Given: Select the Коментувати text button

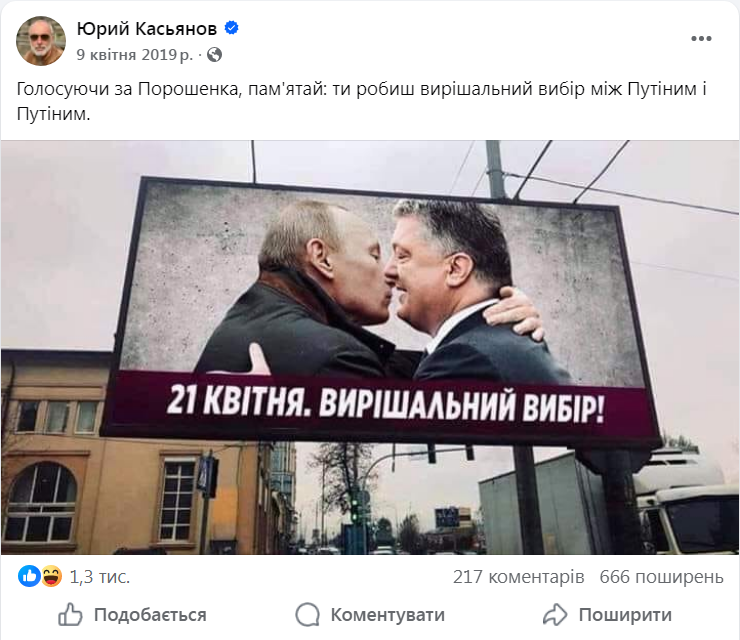Looking at the screenshot, I should [387, 615].
